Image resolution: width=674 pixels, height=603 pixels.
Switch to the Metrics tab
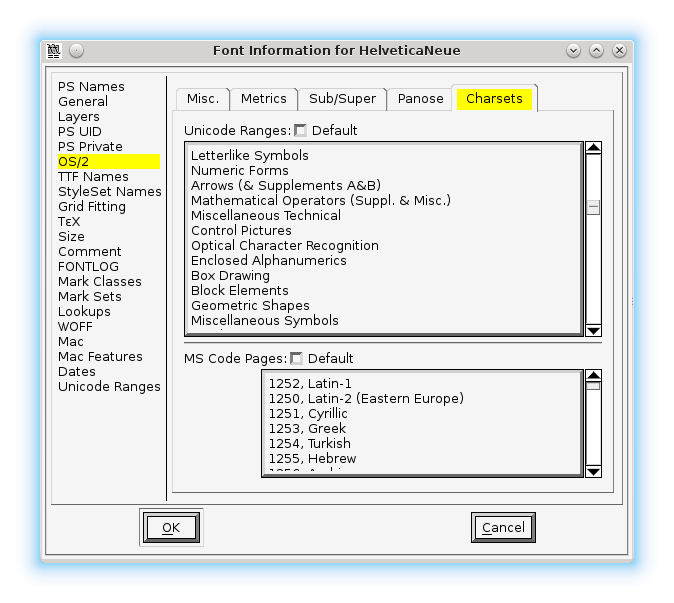point(263,99)
